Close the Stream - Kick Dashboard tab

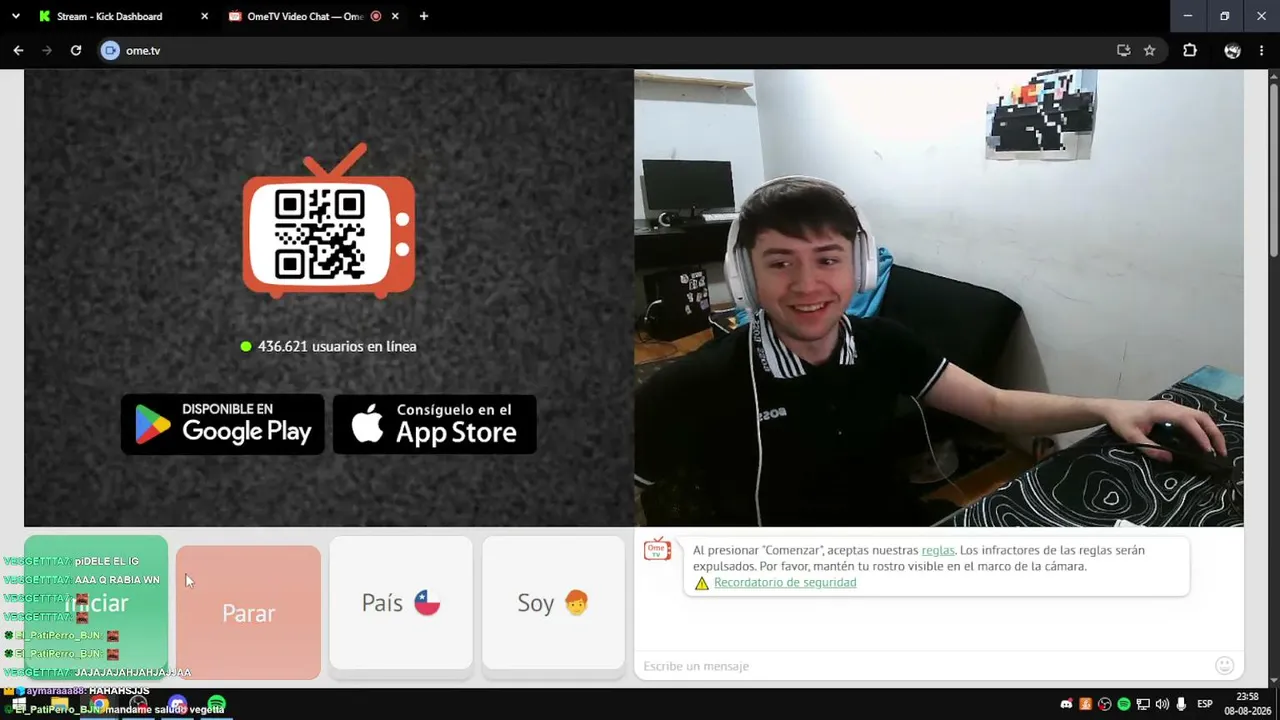pos(205,16)
